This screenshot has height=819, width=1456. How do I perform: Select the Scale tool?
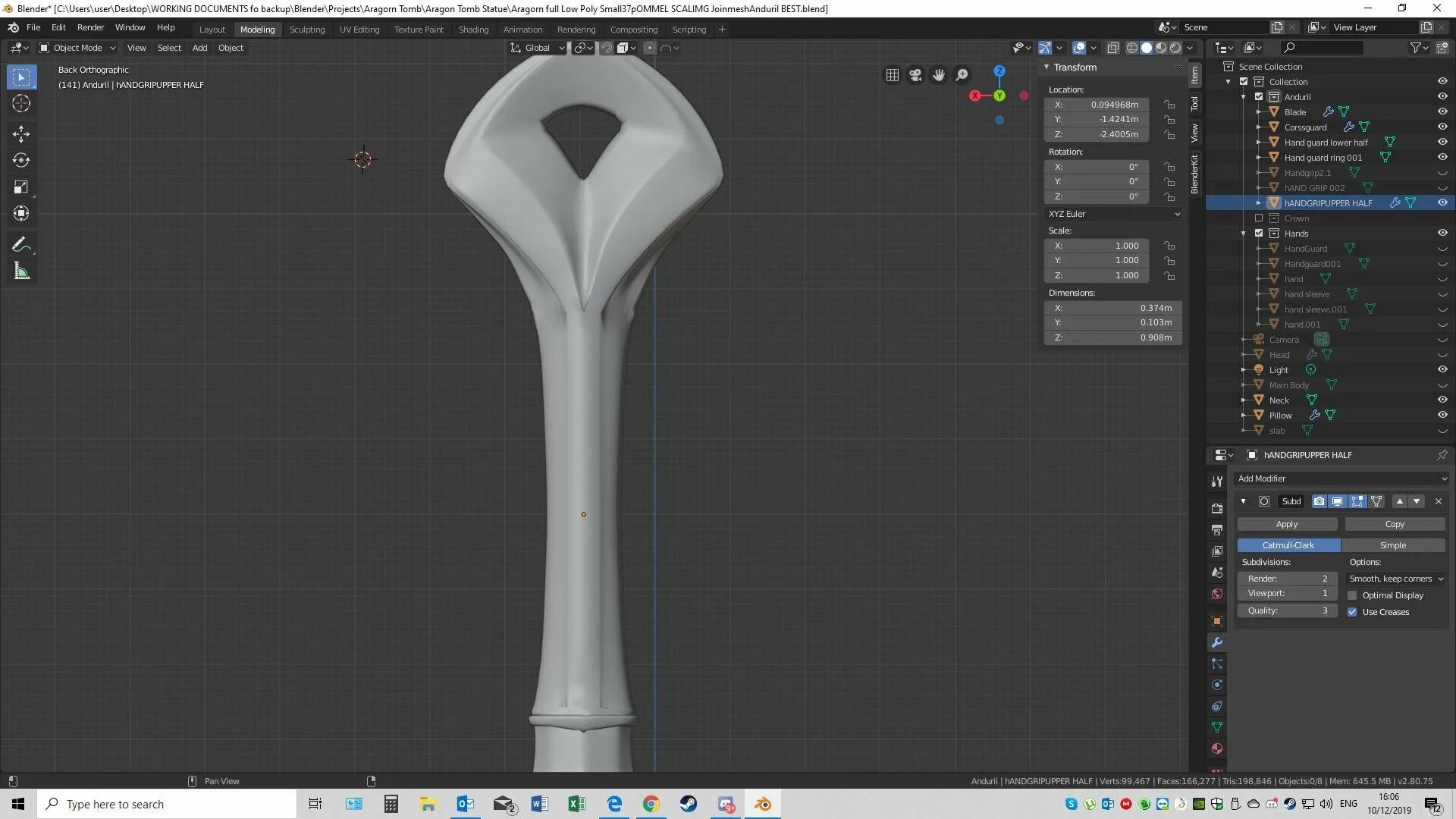coord(21,187)
